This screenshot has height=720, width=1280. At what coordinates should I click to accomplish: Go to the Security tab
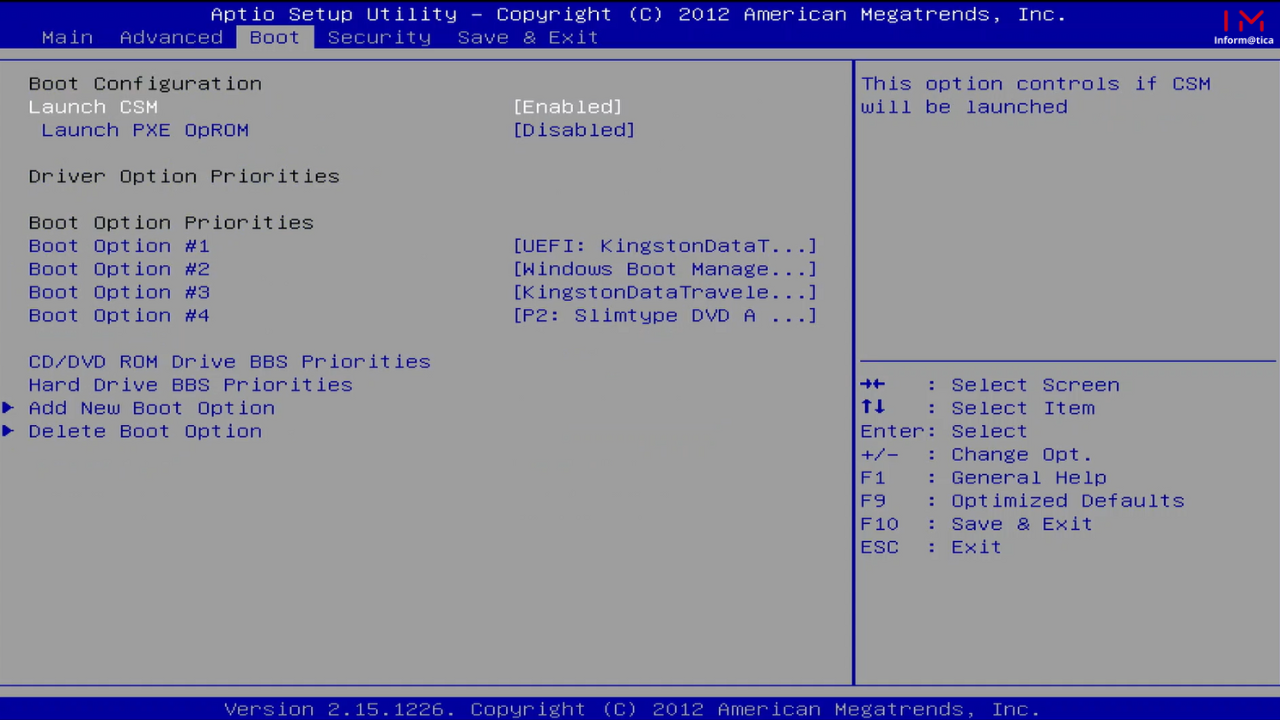(379, 37)
